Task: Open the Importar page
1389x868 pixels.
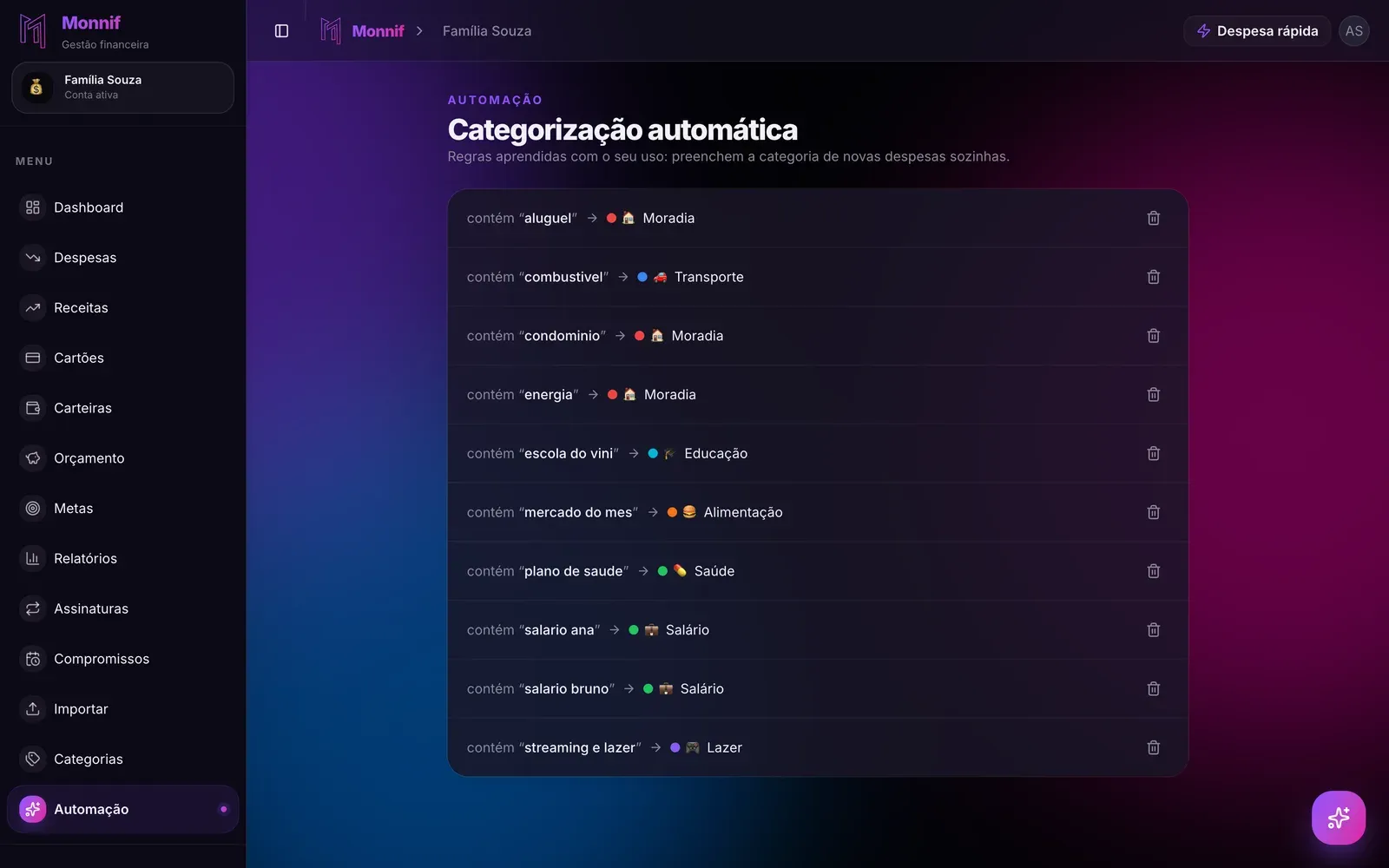Action: point(122,709)
